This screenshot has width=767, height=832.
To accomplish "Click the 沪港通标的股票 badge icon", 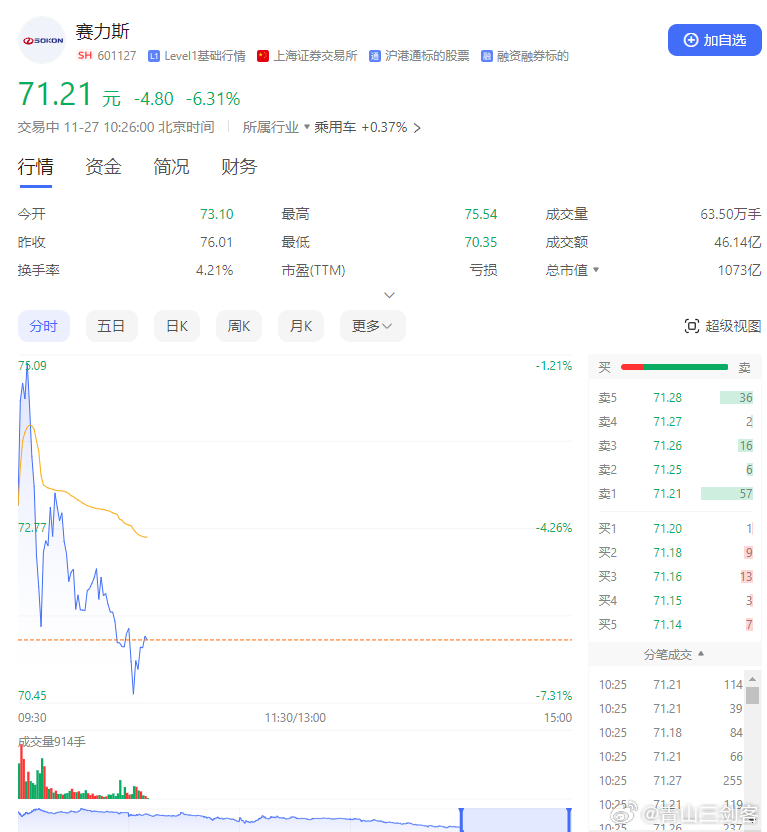I will (374, 56).
